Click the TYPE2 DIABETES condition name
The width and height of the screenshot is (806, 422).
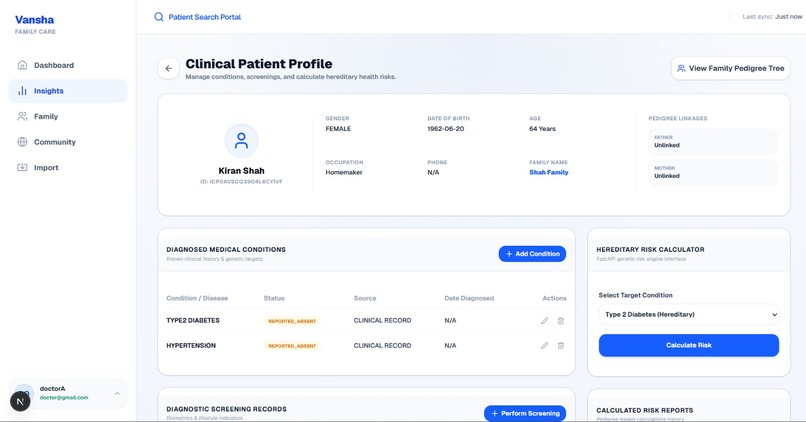coord(193,320)
